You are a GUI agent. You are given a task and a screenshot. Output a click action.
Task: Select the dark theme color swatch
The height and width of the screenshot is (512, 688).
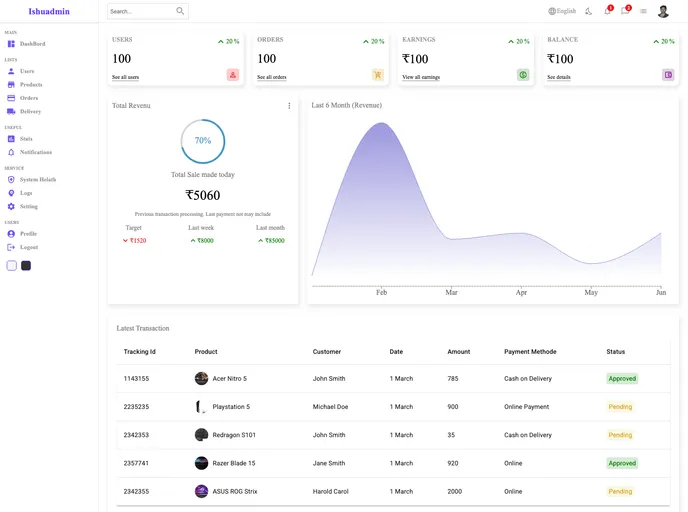(26, 265)
